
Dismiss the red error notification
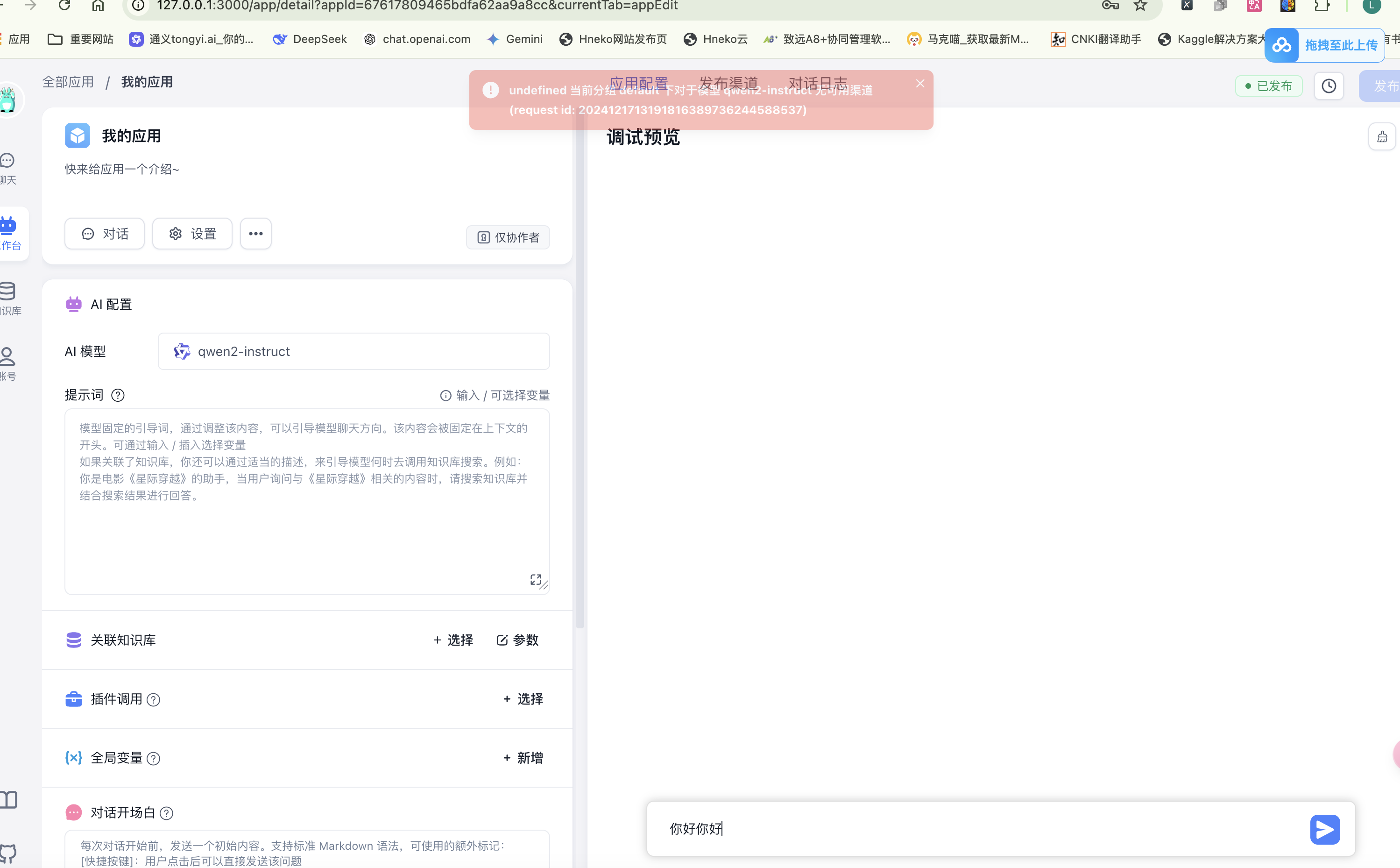pyautogui.click(x=920, y=84)
